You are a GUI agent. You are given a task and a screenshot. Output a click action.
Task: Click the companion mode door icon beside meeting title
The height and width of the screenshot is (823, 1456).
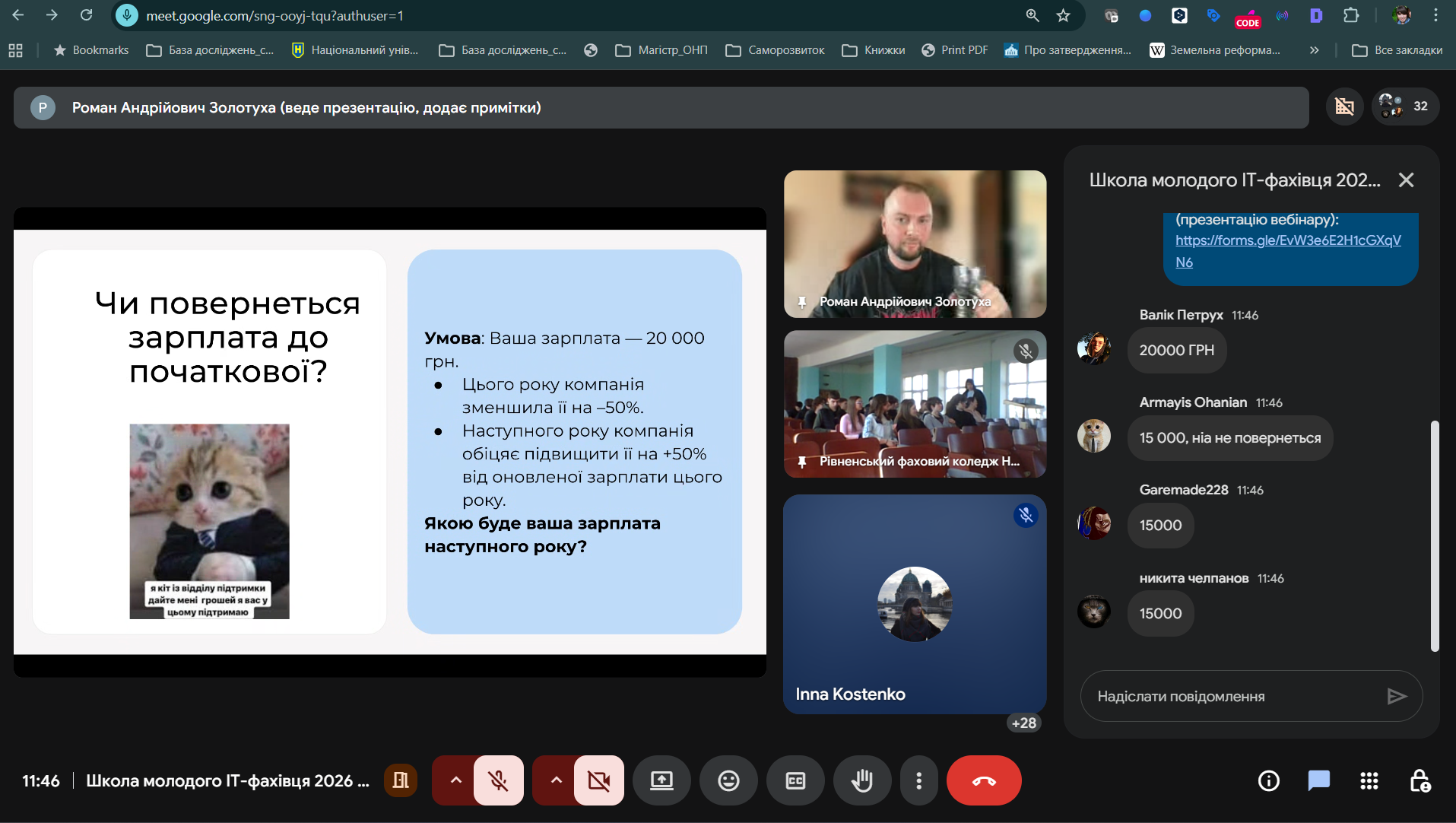click(x=401, y=780)
